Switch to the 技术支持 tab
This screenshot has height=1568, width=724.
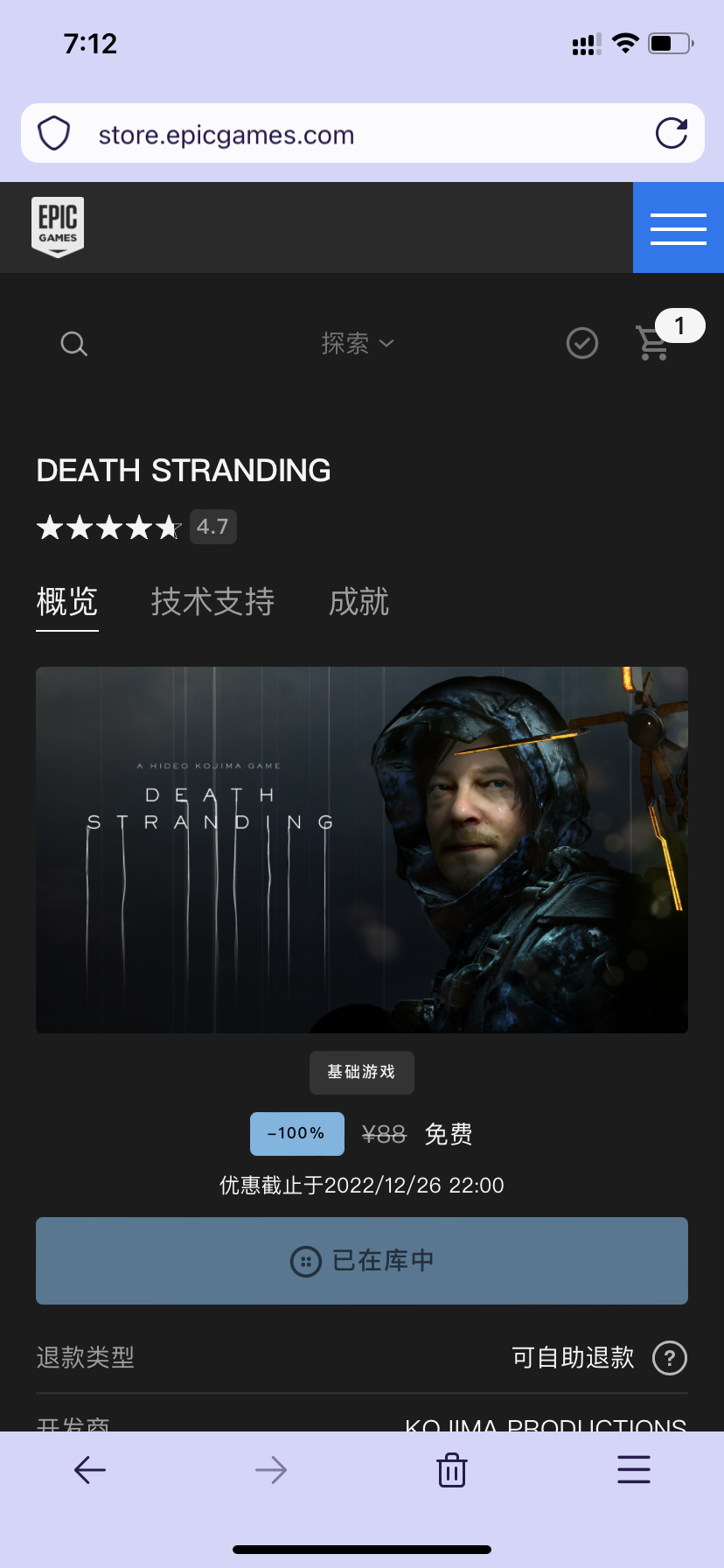(x=212, y=602)
